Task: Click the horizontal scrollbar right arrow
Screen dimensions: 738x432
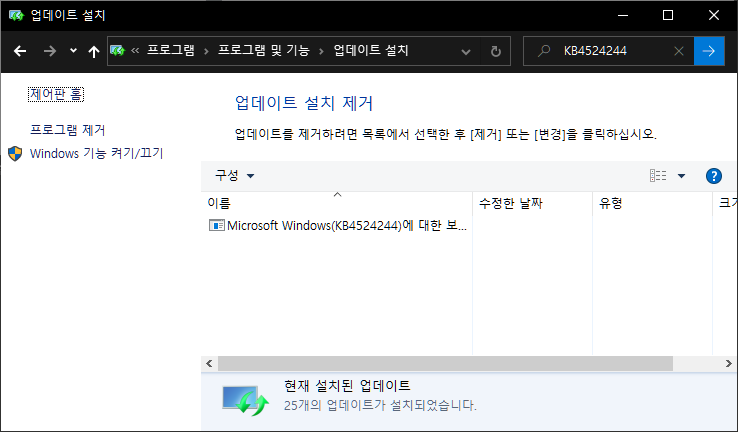Action: [729, 363]
